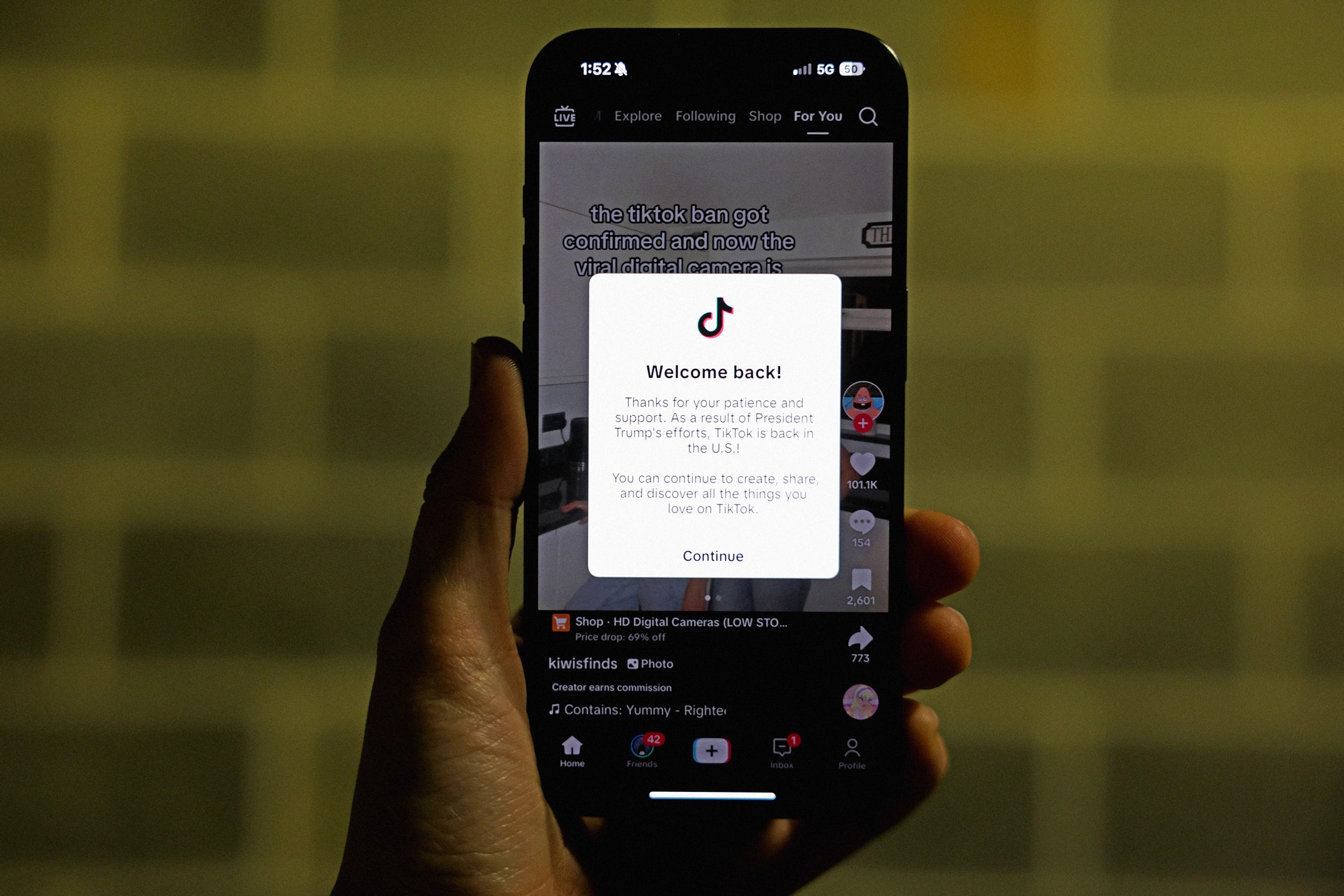Open the Search icon on top bar
Screen dimensions: 1344x896
tap(869, 116)
